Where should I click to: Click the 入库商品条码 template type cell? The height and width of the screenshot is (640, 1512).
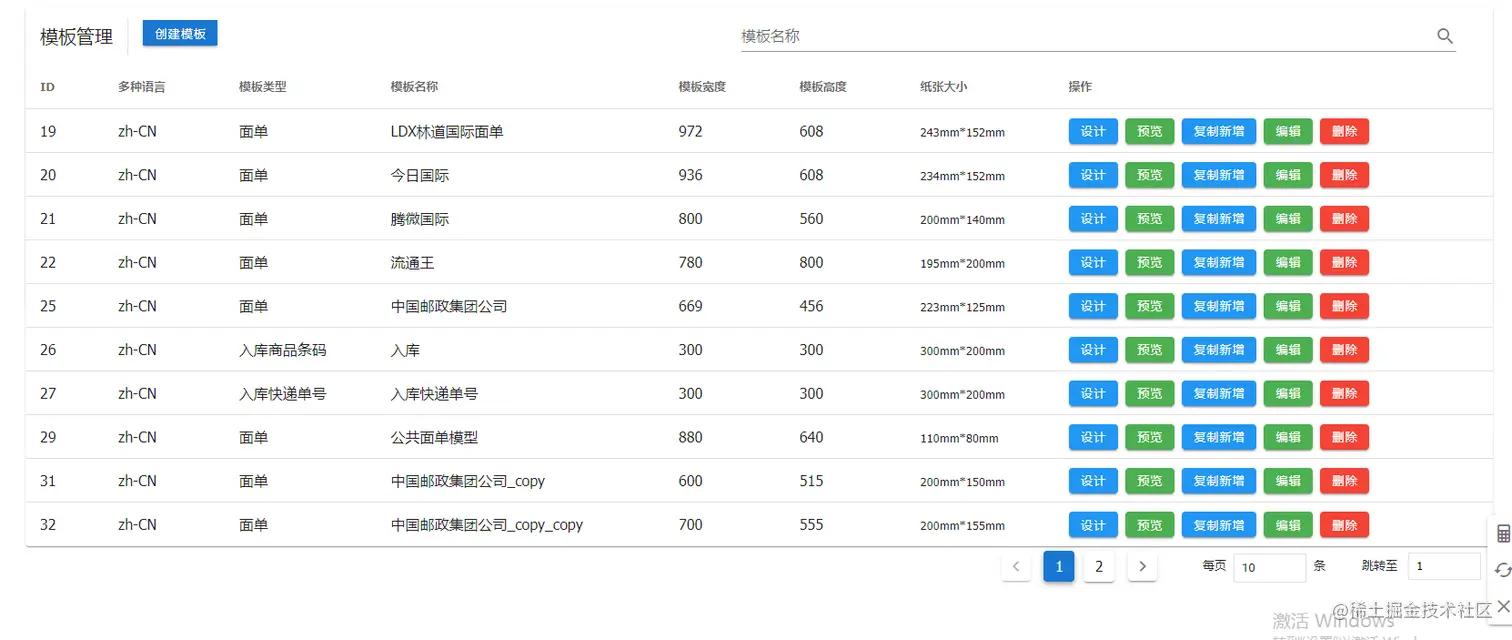pyautogui.click(x=283, y=350)
